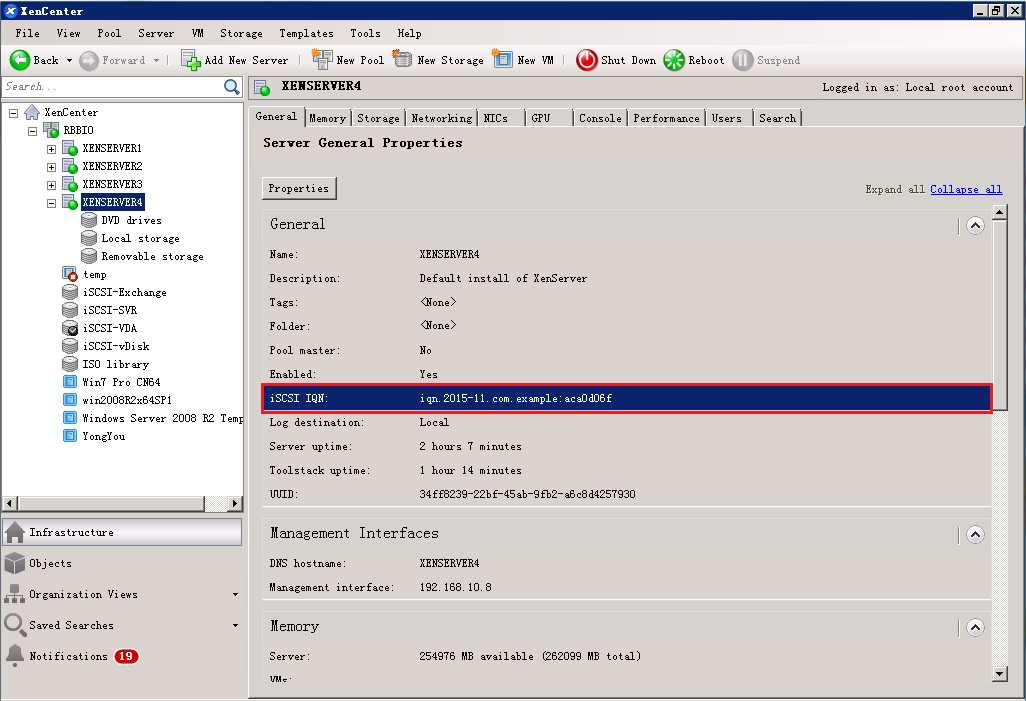Click the tree pane scroll right arrow
1026x701 pixels.
click(x=235, y=503)
